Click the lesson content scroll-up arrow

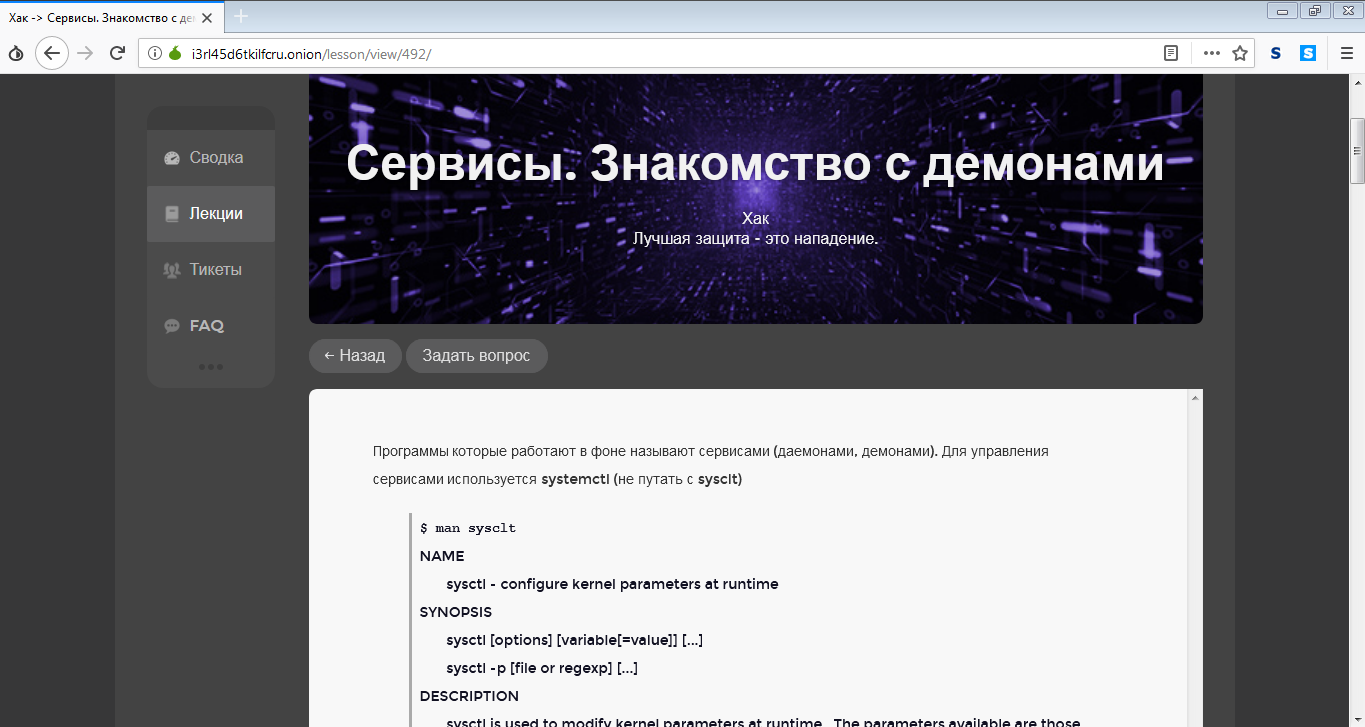pos(1194,398)
